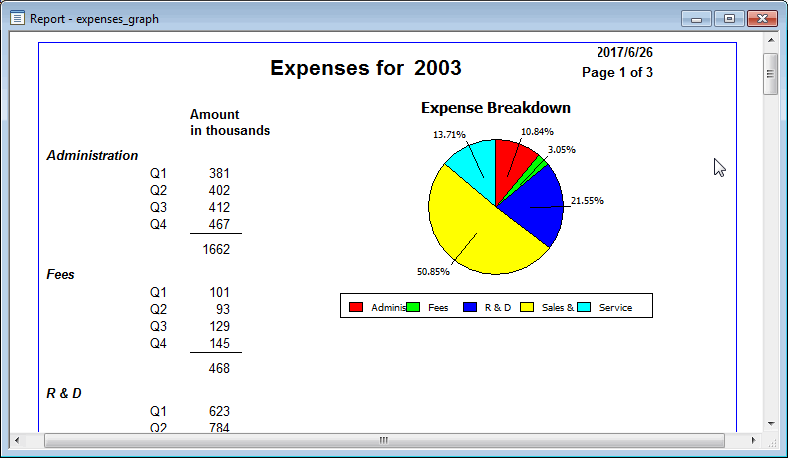Click the horizontal scrollbar left arrow
The width and height of the screenshot is (788, 458).
18,440
